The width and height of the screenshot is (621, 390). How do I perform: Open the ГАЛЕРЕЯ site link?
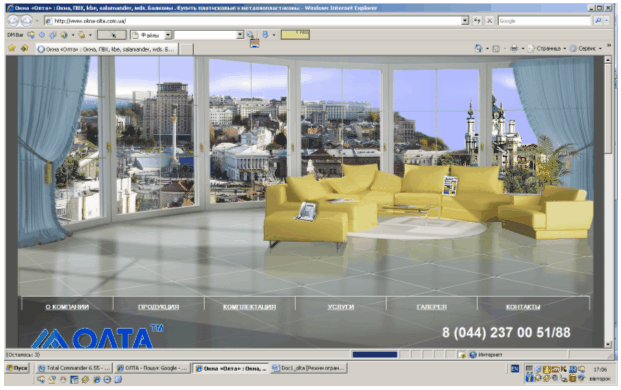click(432, 307)
